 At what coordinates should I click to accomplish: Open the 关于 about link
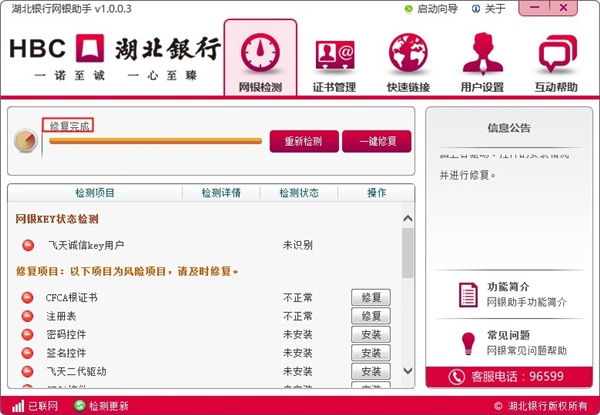[495, 9]
